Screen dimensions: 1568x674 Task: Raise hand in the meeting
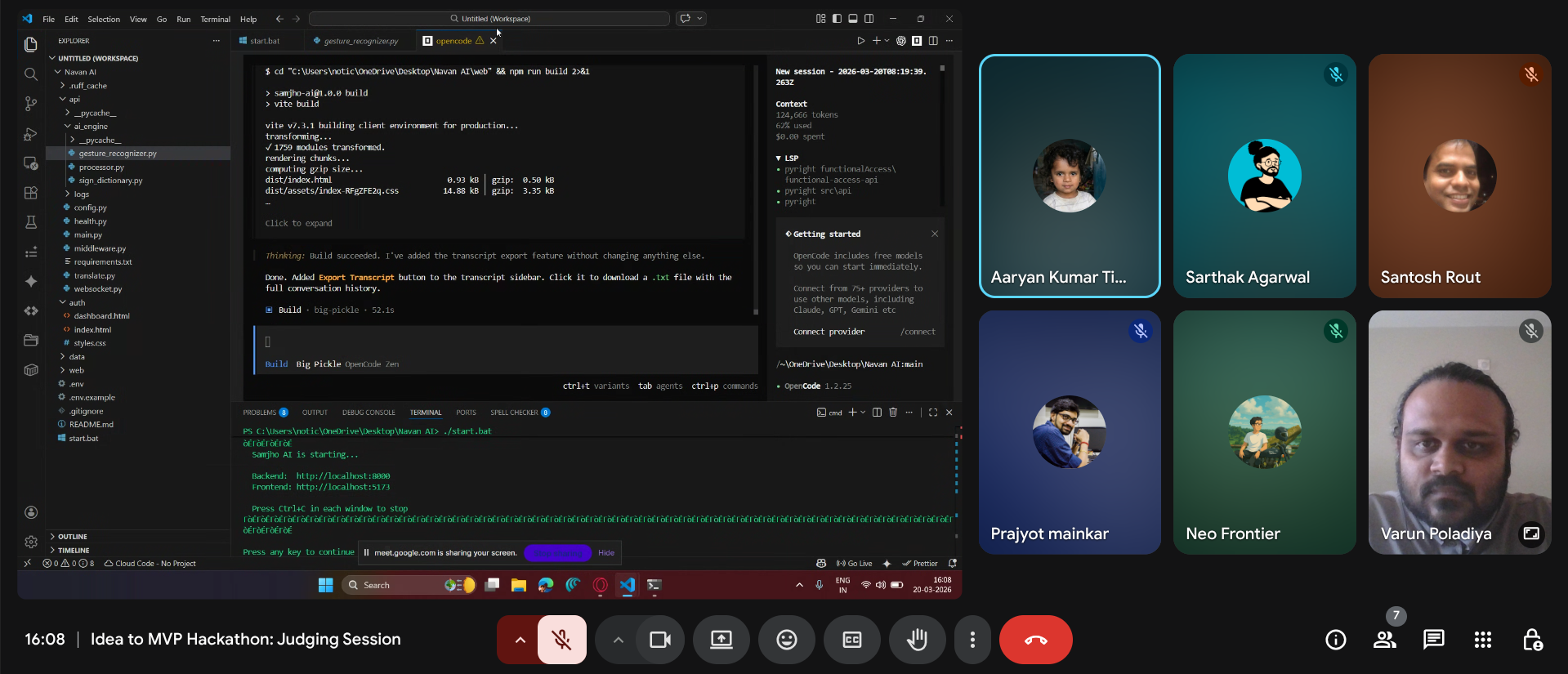(917, 640)
